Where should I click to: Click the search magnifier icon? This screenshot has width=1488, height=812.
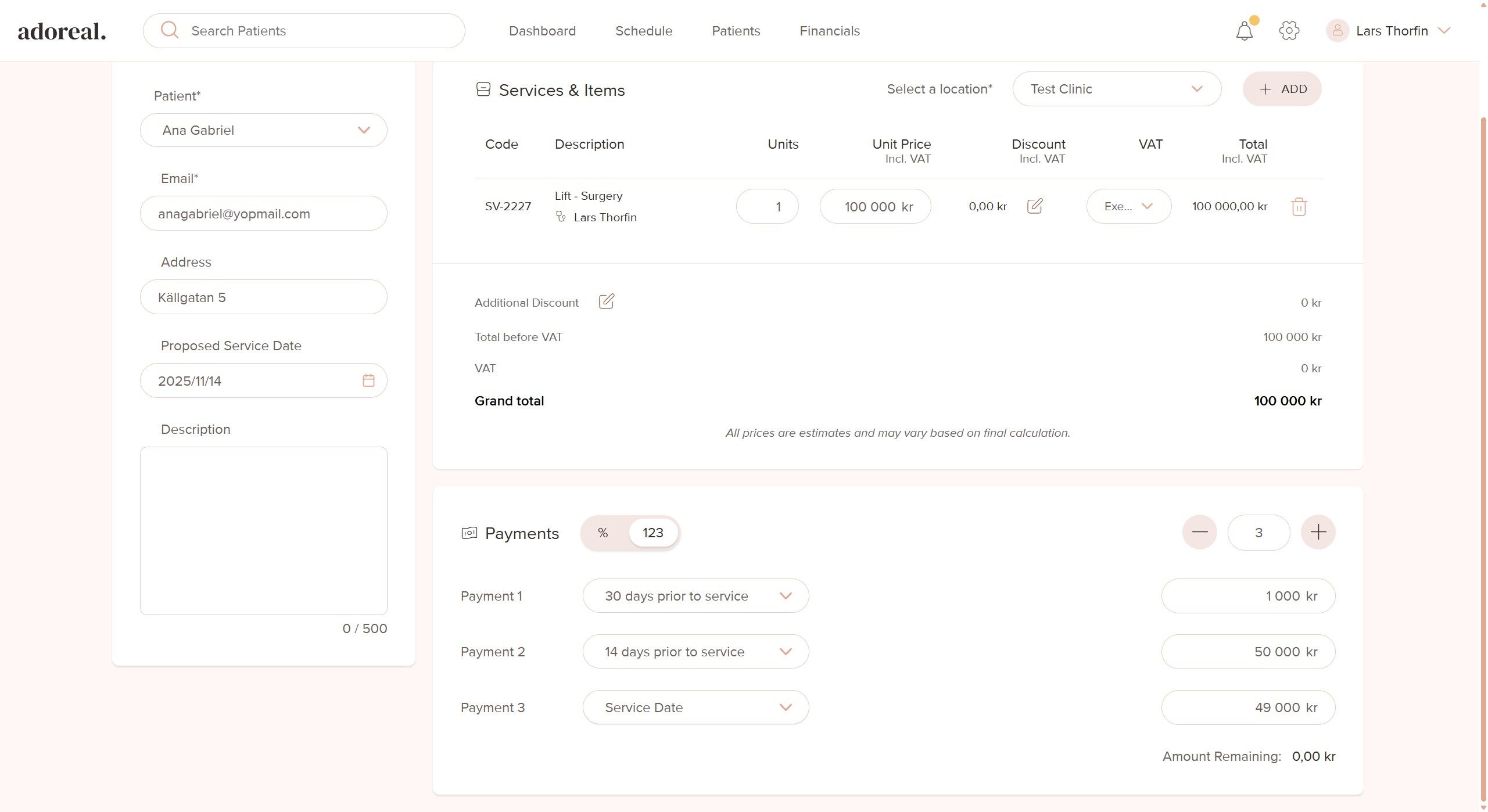pos(170,30)
